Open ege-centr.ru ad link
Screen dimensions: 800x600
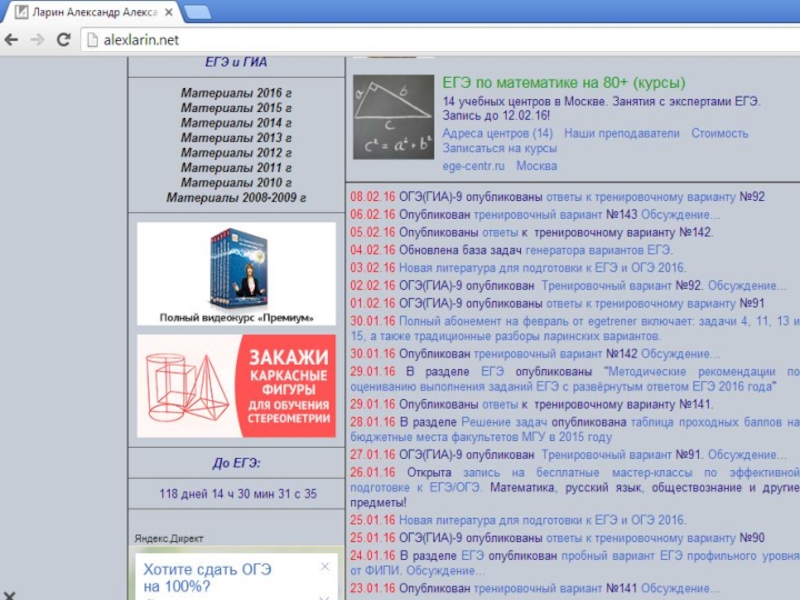pos(473,166)
